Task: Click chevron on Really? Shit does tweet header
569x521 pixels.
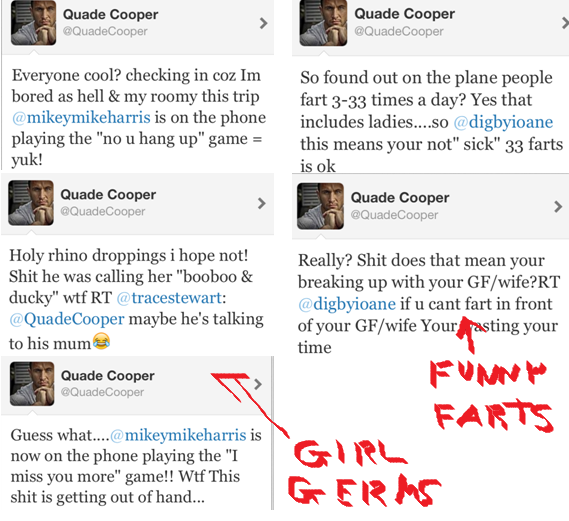Action: pos(558,206)
